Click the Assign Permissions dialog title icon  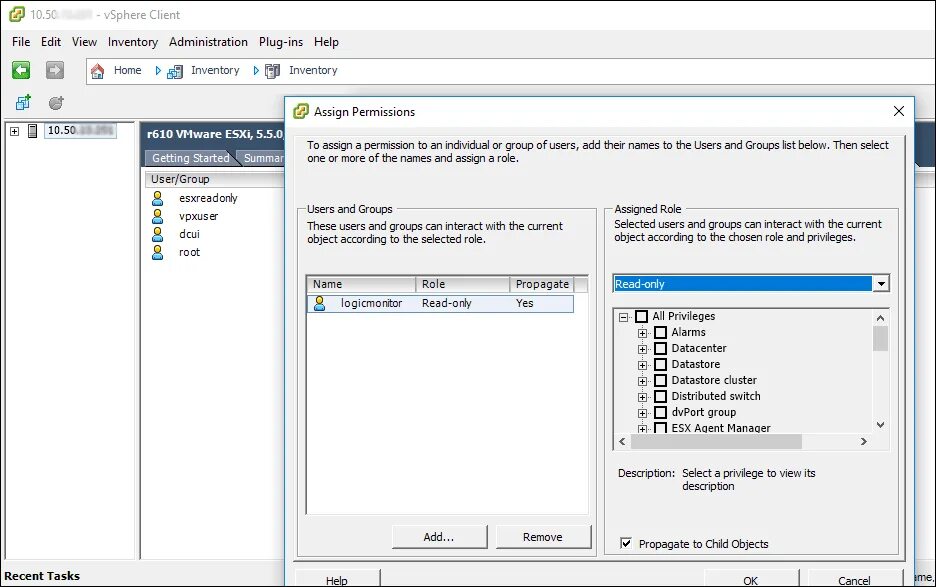(x=301, y=111)
